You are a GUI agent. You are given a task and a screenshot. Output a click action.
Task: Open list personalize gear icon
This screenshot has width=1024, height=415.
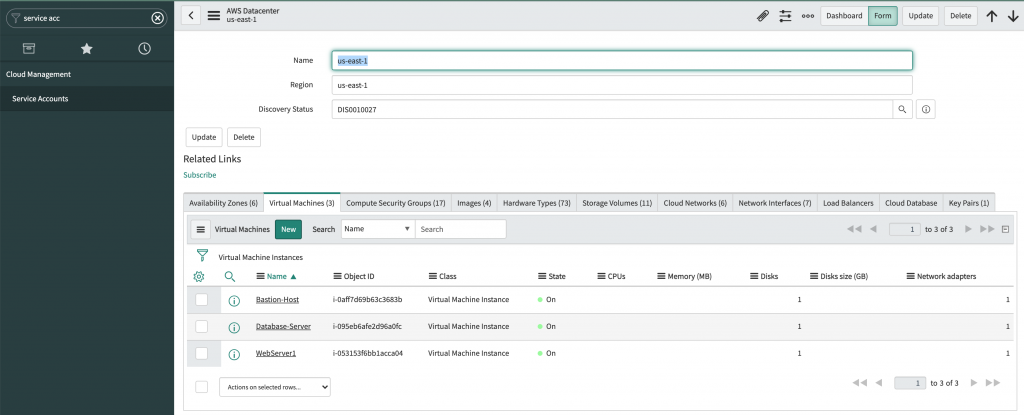(x=199, y=276)
